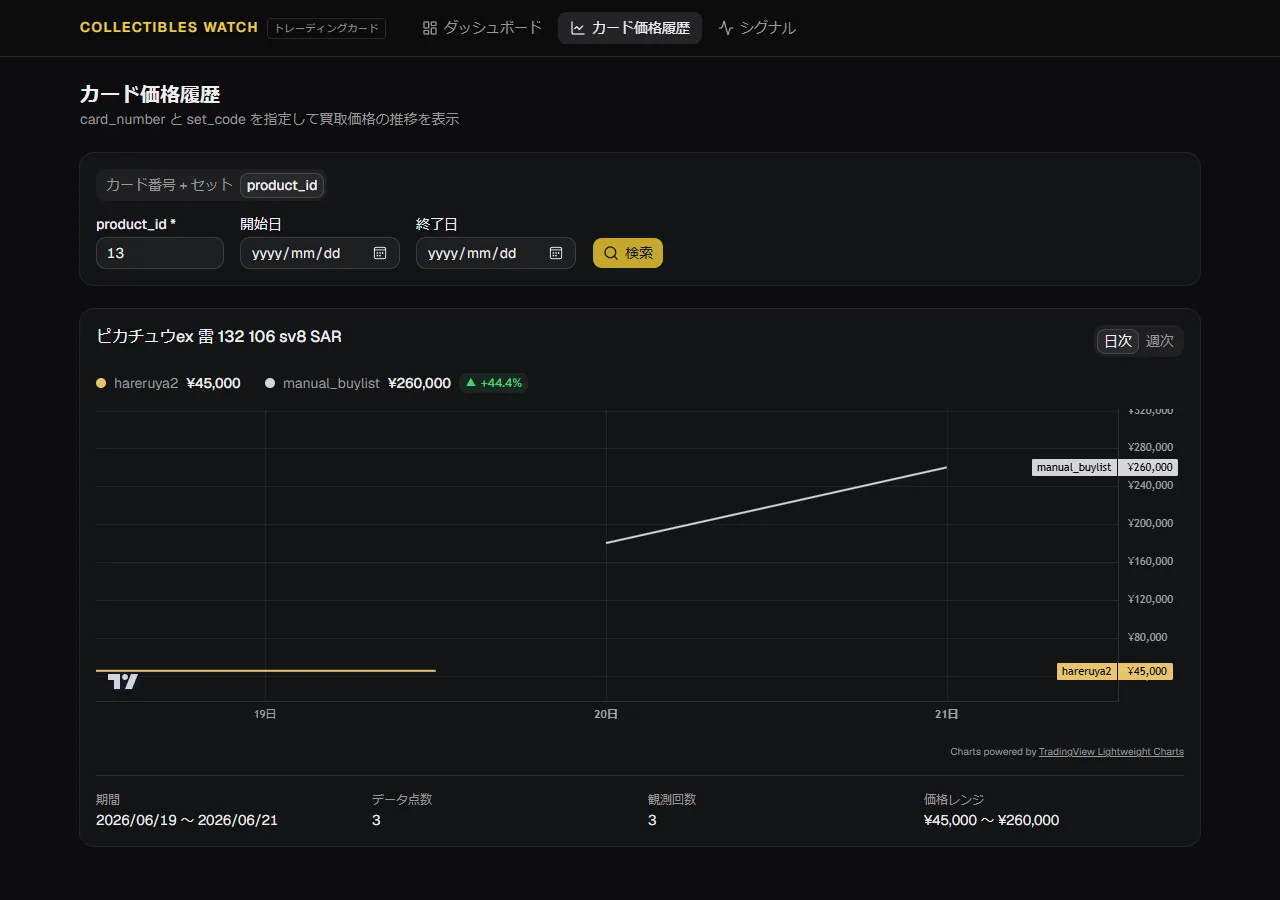Viewport: 1280px width, 900px height.
Task: Open the TradingView Lightweight Charts link
Action: (1111, 752)
